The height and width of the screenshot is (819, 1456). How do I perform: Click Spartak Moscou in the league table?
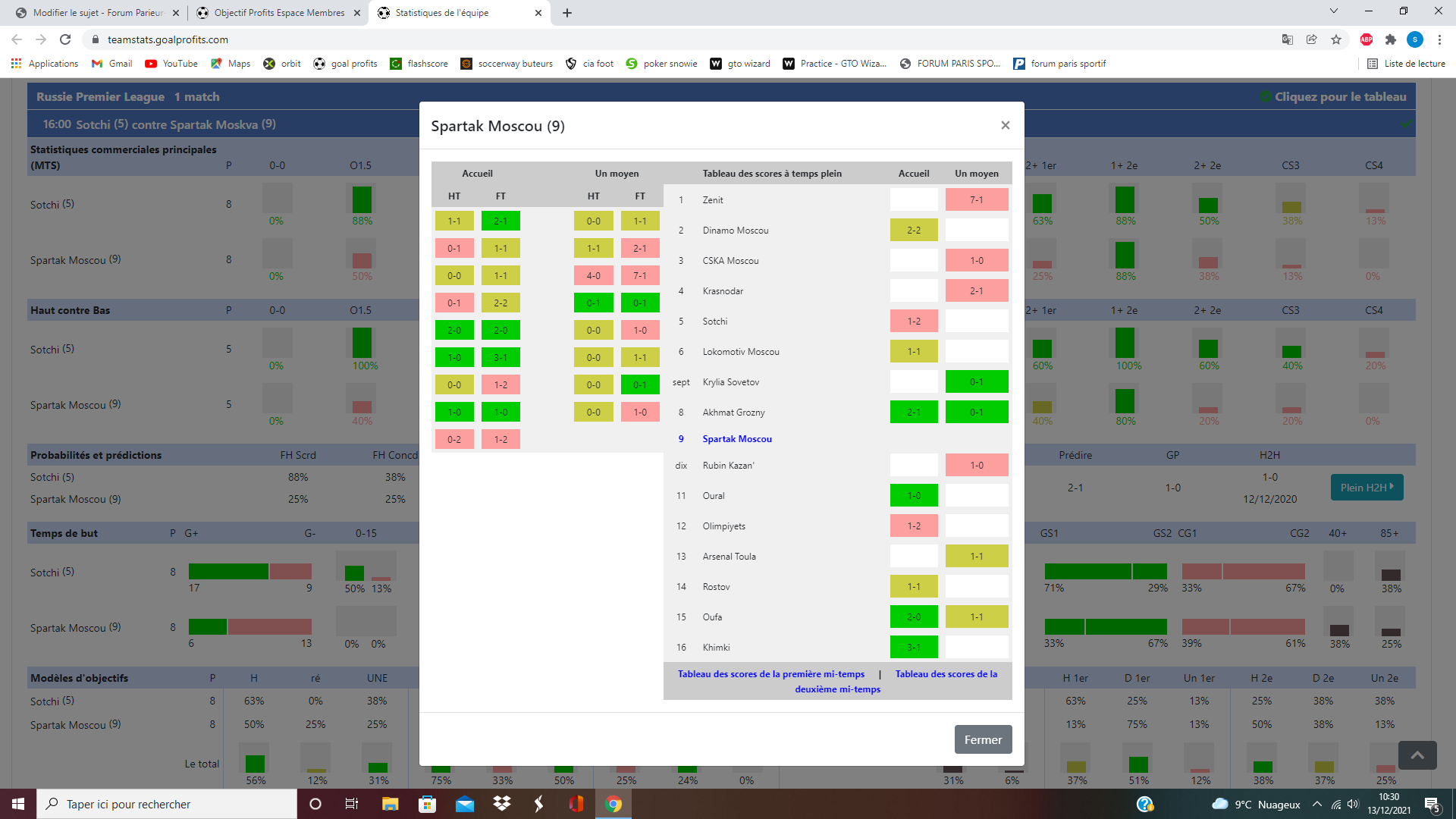click(736, 439)
